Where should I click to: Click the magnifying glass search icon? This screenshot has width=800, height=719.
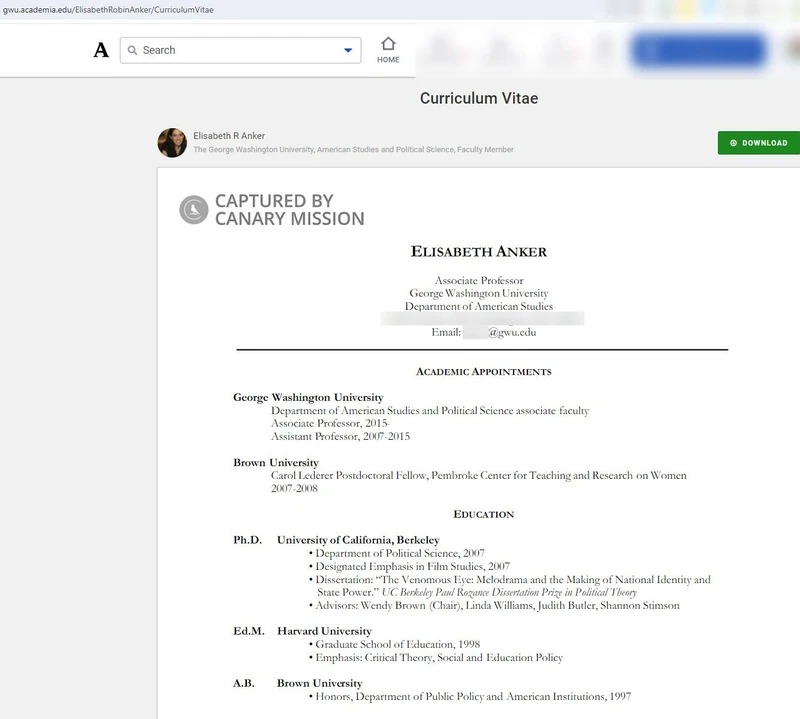click(x=132, y=50)
